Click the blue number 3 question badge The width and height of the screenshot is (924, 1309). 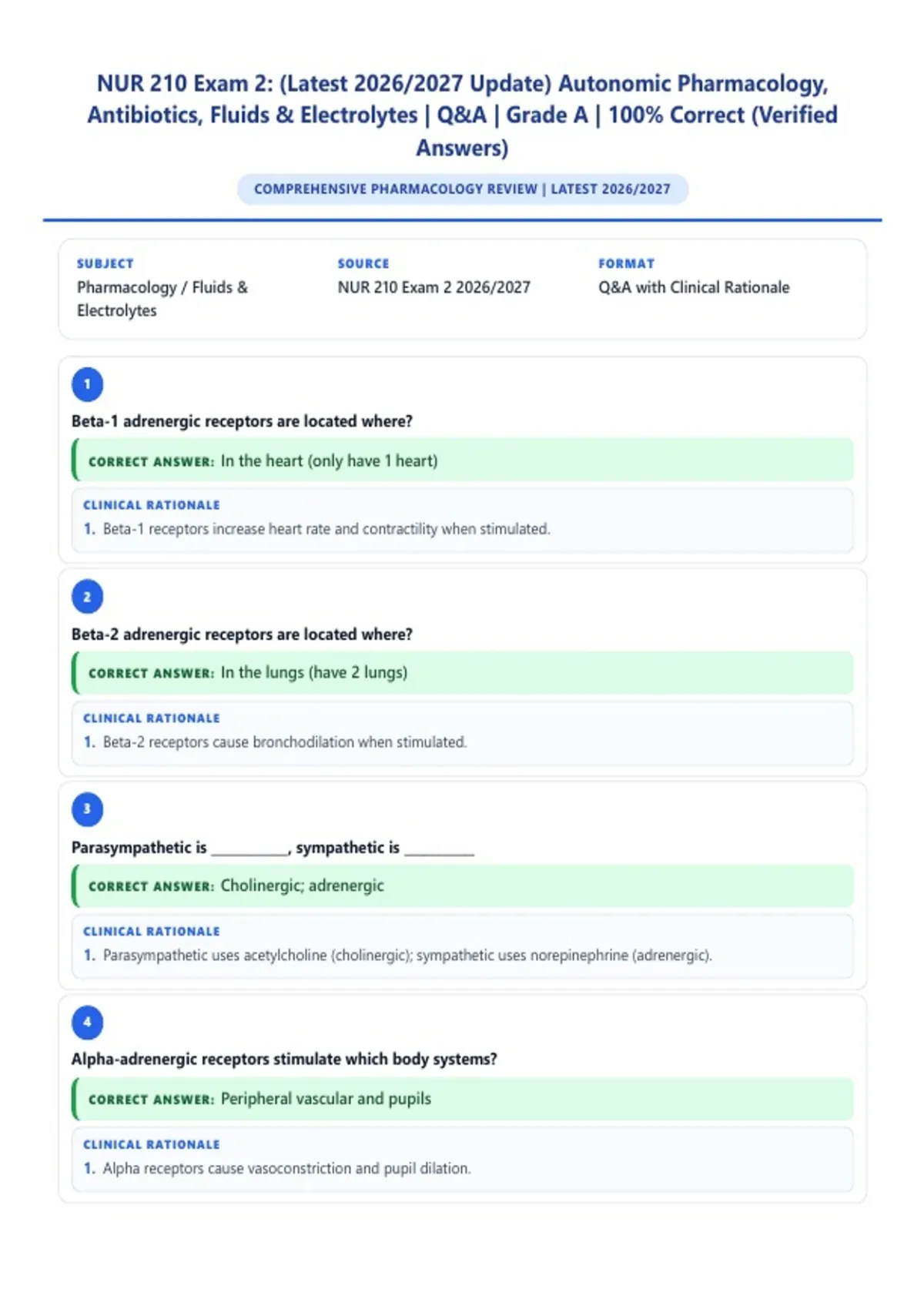pyautogui.click(x=87, y=809)
